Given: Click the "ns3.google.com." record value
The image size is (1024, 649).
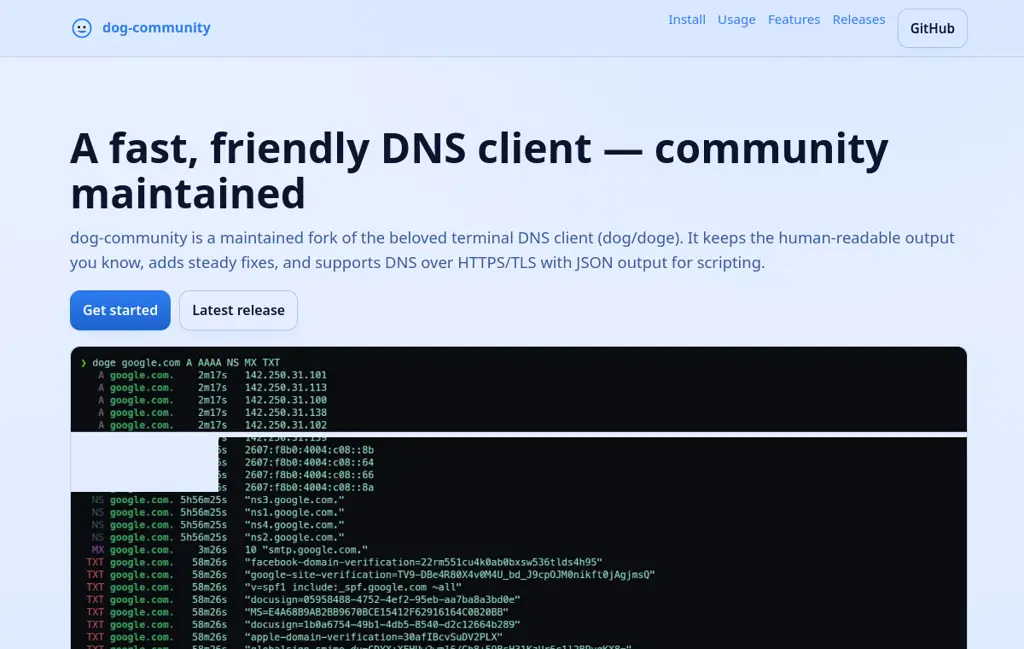Looking at the screenshot, I should click(x=295, y=499).
